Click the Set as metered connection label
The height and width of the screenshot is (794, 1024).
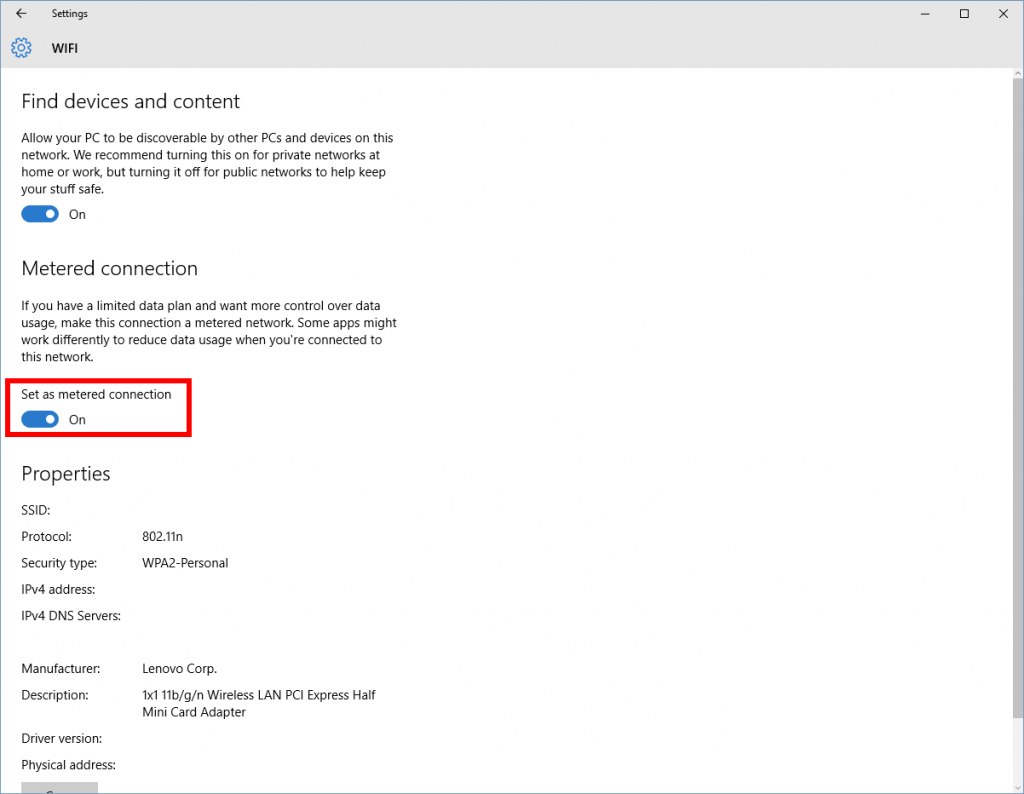pos(96,395)
